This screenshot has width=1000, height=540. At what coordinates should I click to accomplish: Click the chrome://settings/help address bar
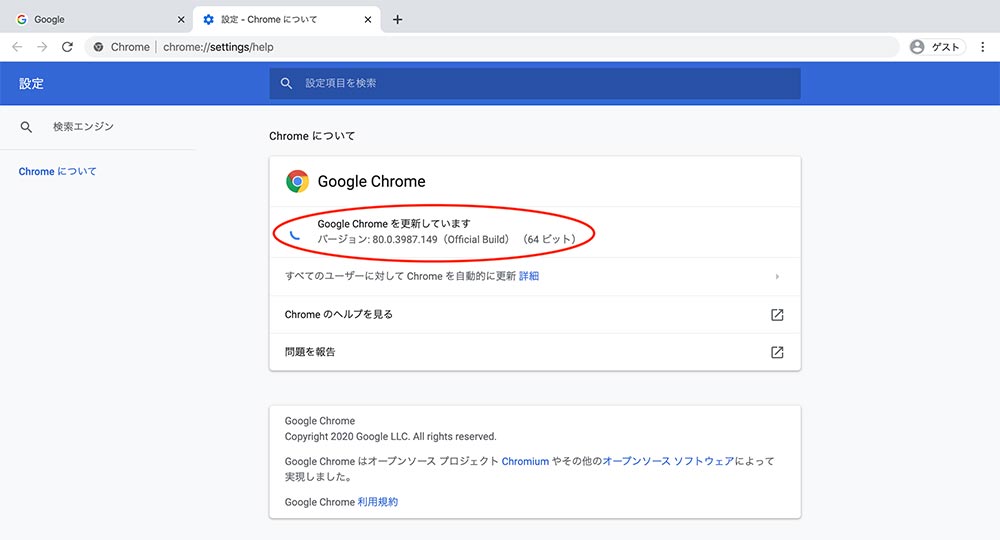click(491, 47)
